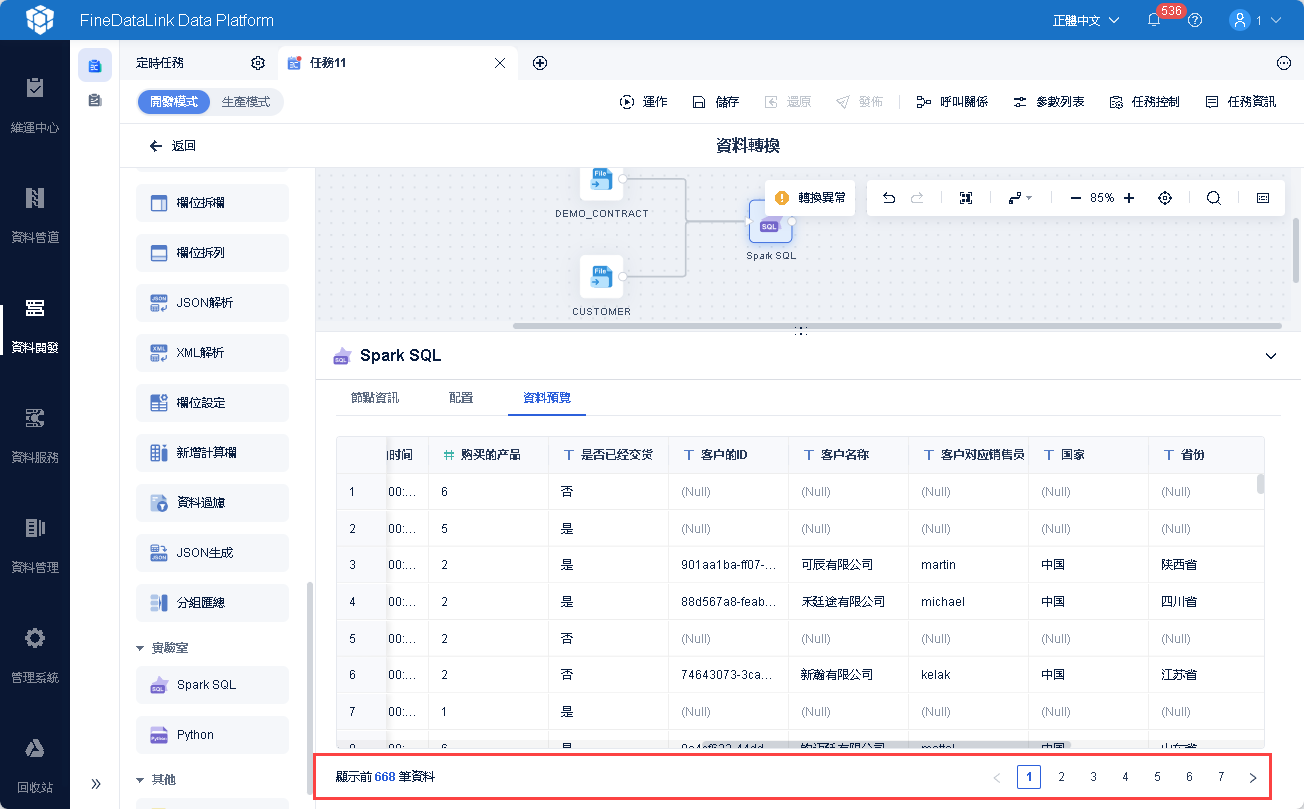Open settings gear beside 定時任務 tab
Viewport: 1304px width, 809px height.
coord(258,63)
